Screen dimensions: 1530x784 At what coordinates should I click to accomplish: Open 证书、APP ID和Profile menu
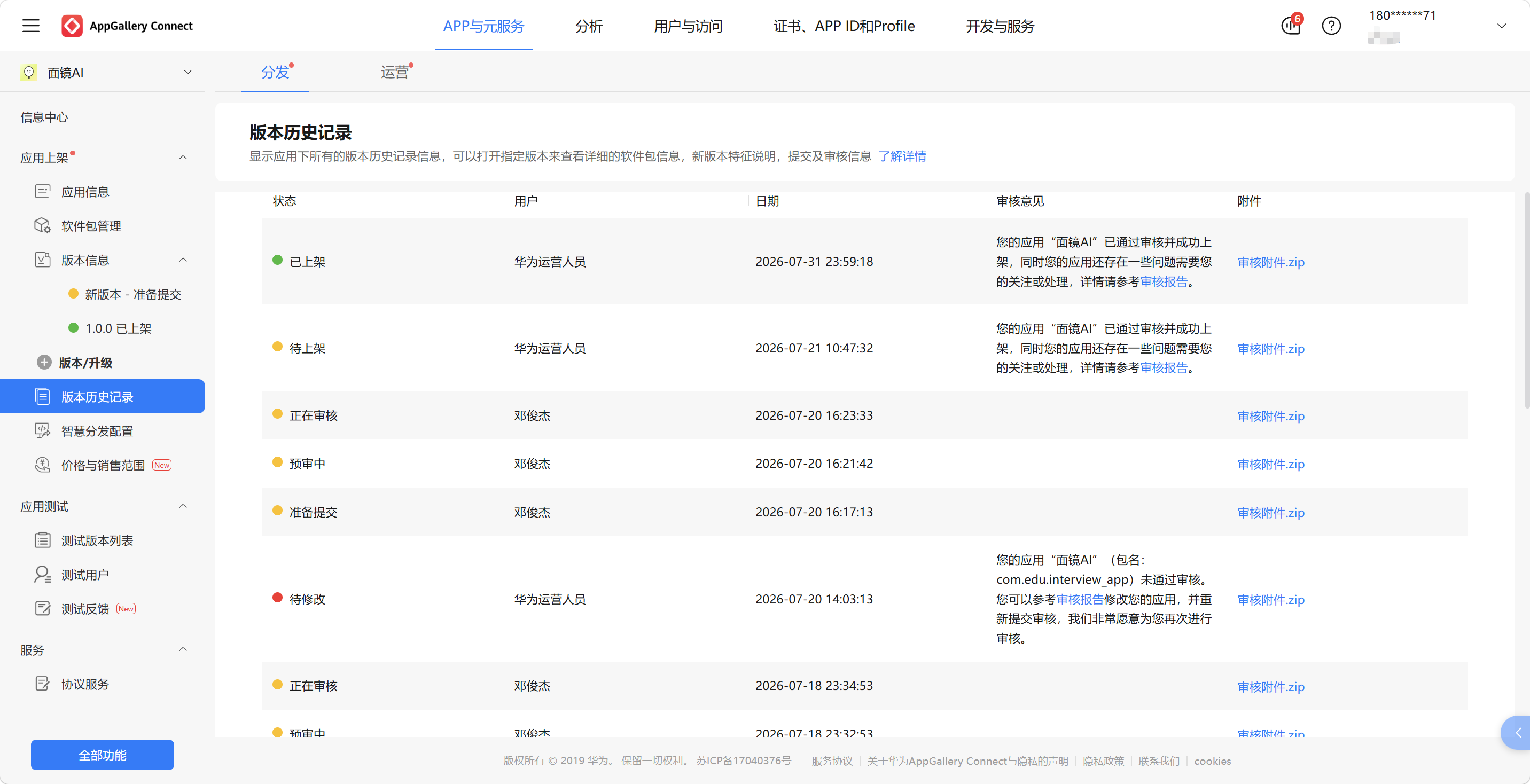coord(844,26)
